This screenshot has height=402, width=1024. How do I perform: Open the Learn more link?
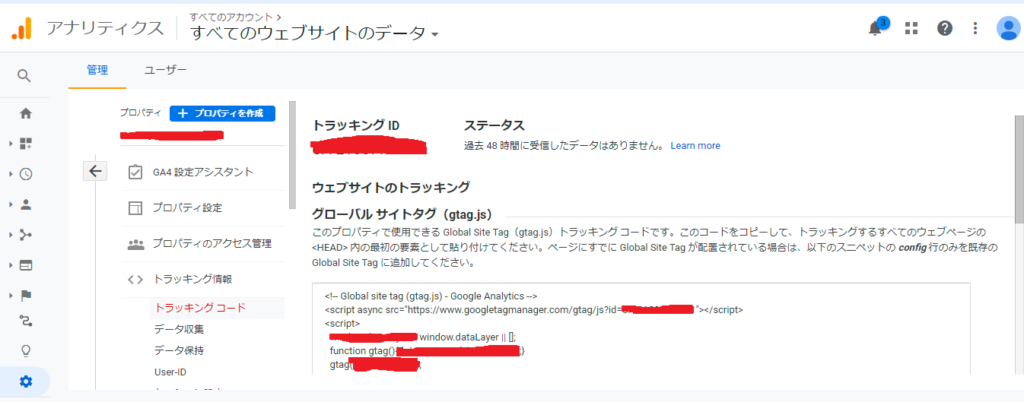pos(695,146)
